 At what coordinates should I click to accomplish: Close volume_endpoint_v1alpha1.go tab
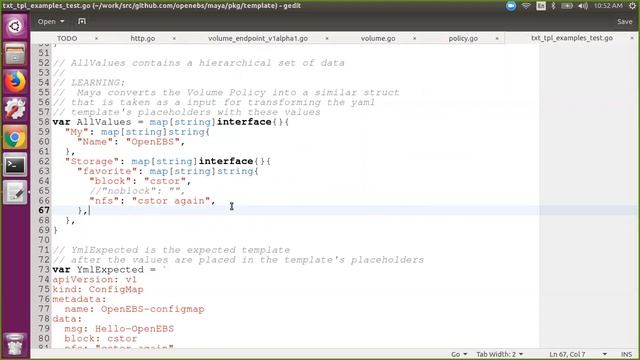point(327,38)
